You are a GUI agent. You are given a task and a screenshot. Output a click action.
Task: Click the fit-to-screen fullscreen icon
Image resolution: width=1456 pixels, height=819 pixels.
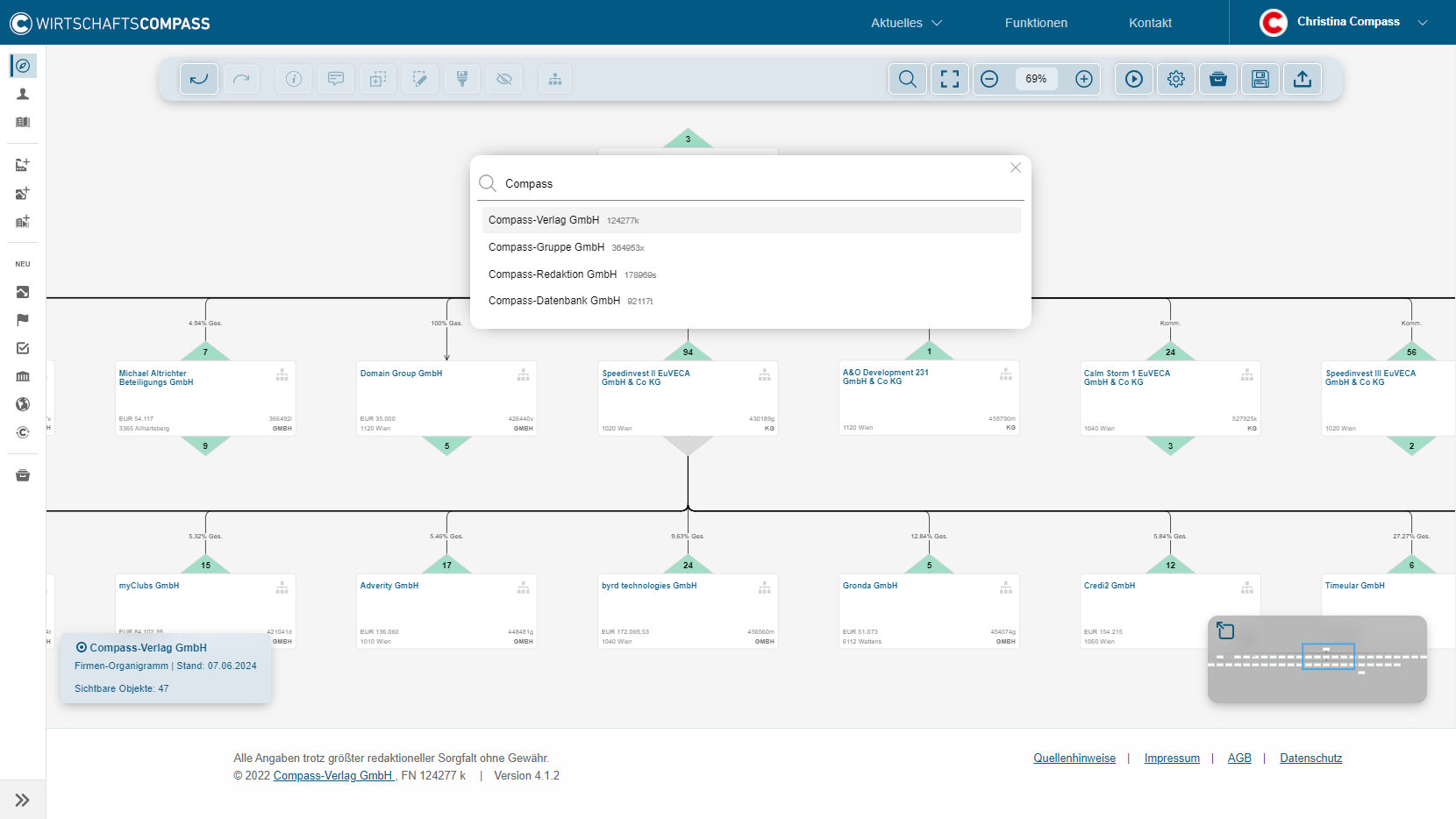950,79
